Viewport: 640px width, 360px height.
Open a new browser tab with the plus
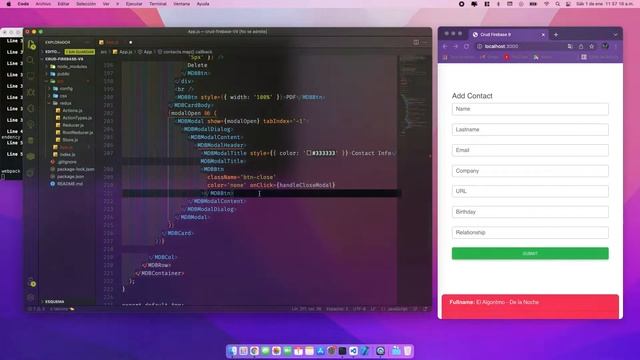click(x=556, y=35)
